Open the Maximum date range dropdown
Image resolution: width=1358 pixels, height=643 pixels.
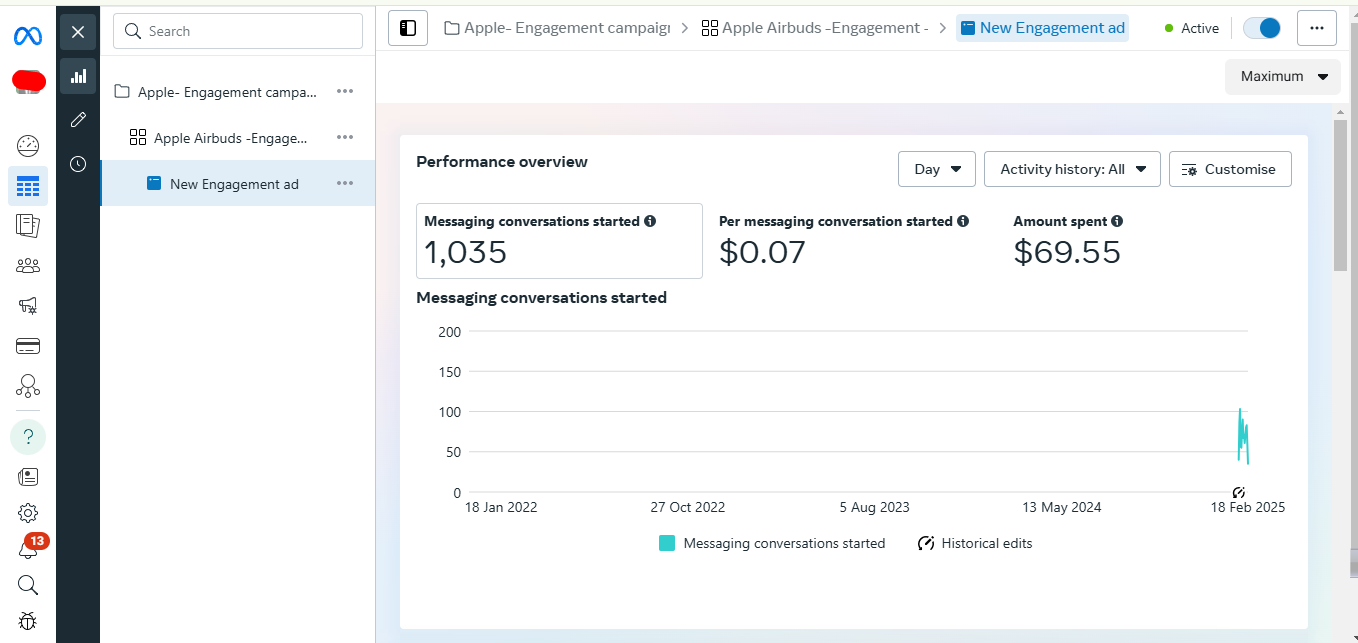tap(1282, 76)
